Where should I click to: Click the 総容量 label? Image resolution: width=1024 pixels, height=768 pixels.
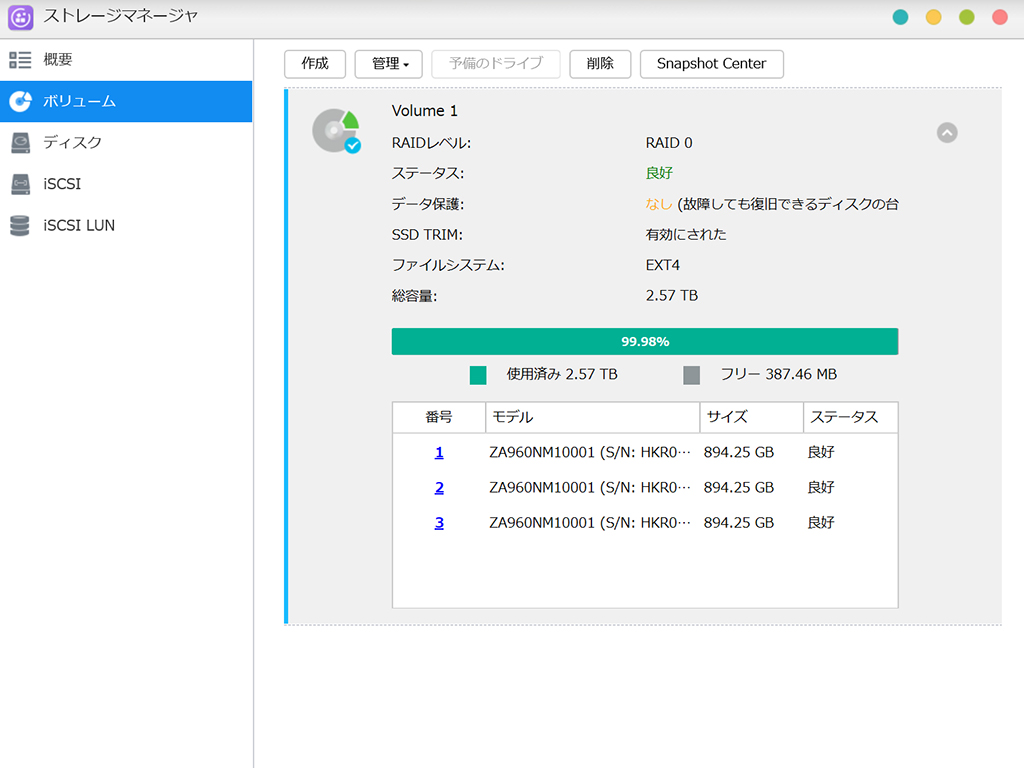(x=414, y=296)
